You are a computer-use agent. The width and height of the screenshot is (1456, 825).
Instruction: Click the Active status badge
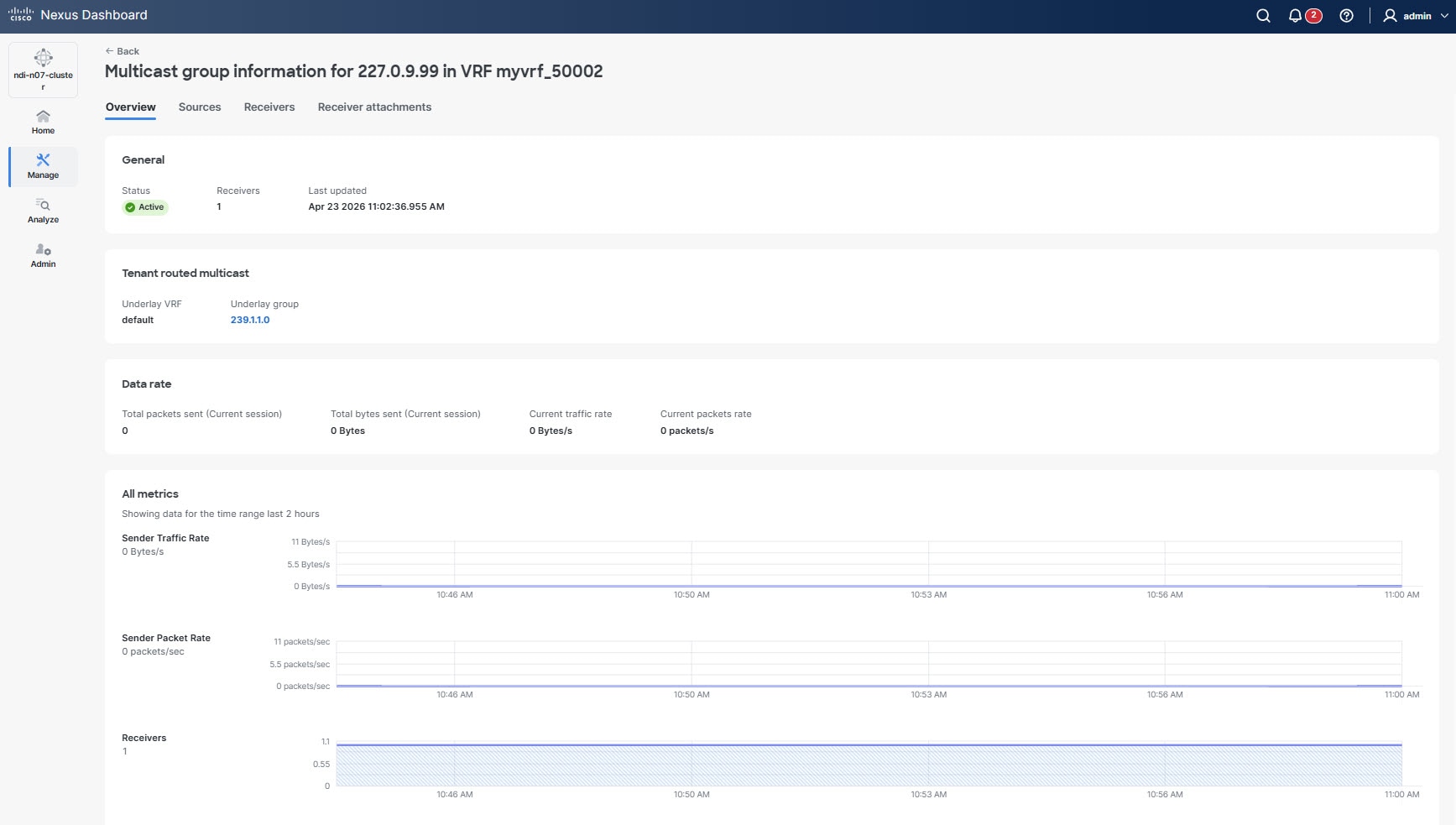(145, 207)
